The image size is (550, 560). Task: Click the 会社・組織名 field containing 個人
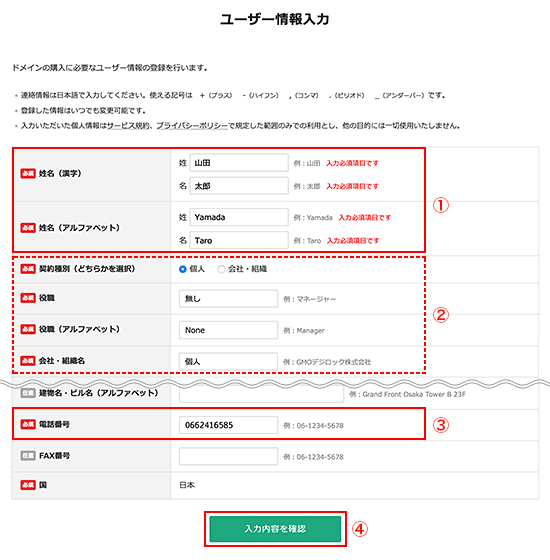[229, 361]
